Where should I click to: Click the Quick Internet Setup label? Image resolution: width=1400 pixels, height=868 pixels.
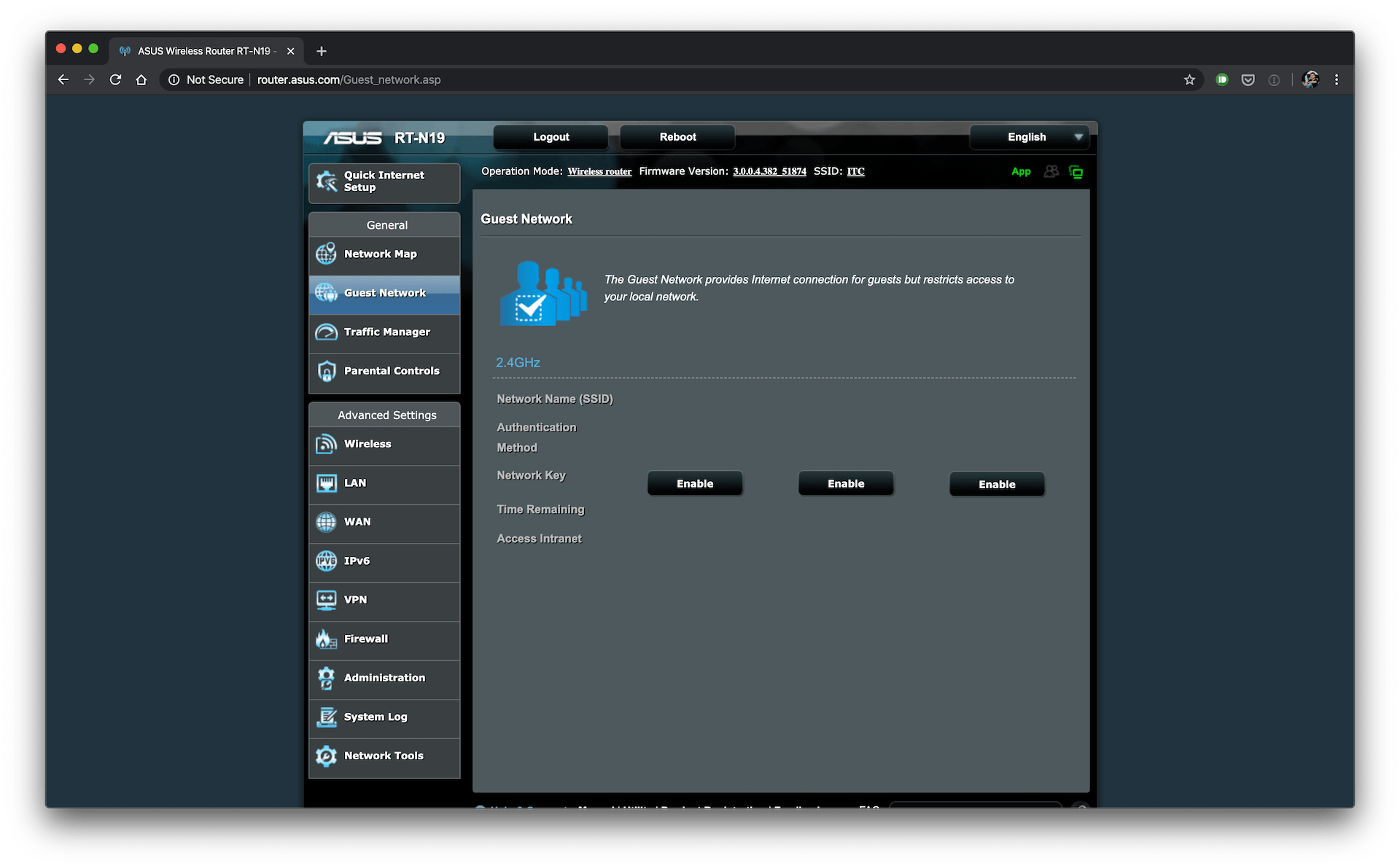(384, 181)
